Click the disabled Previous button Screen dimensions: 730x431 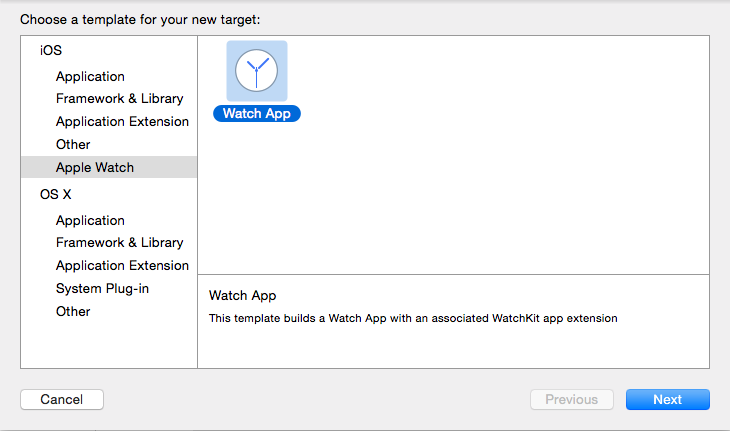tap(571, 400)
